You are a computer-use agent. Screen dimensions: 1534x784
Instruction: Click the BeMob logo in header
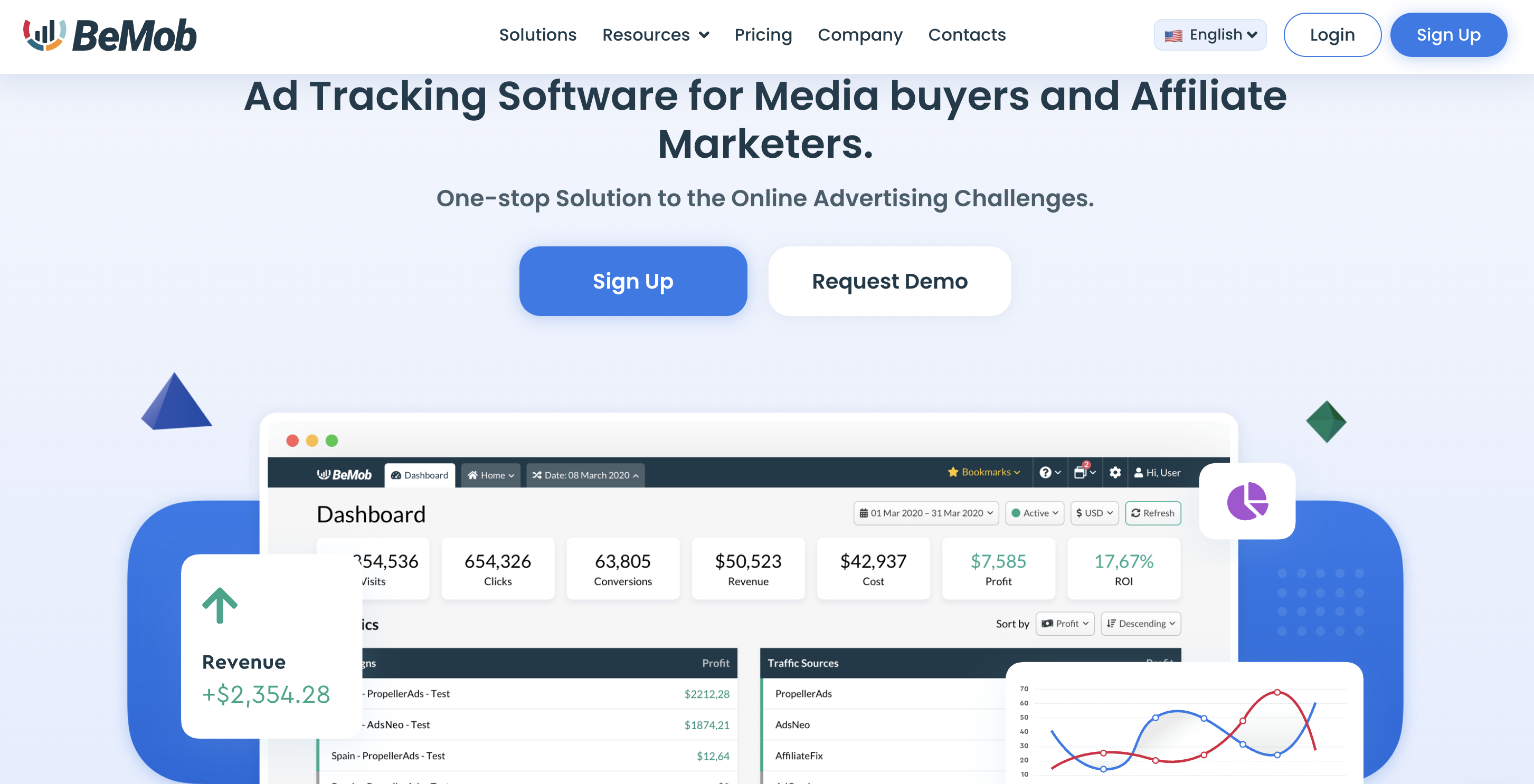(x=110, y=35)
